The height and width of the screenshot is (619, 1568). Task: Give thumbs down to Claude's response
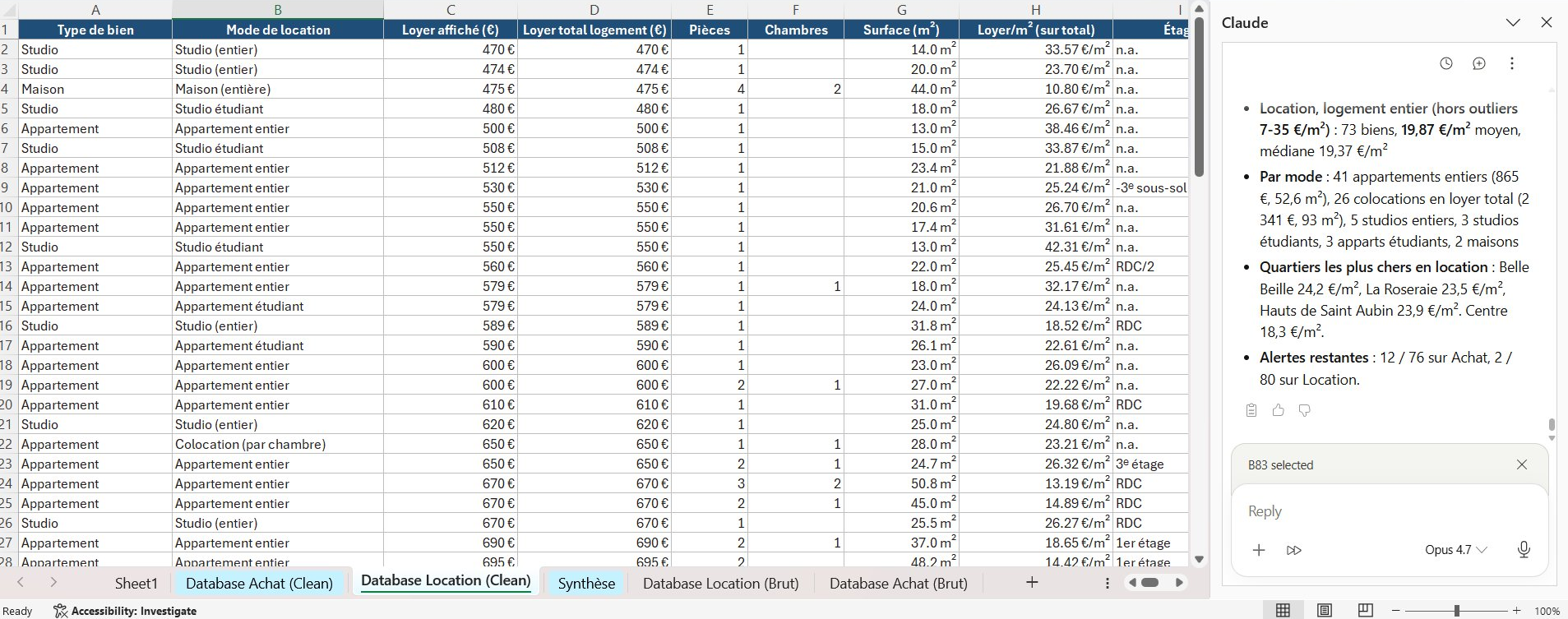point(1305,410)
